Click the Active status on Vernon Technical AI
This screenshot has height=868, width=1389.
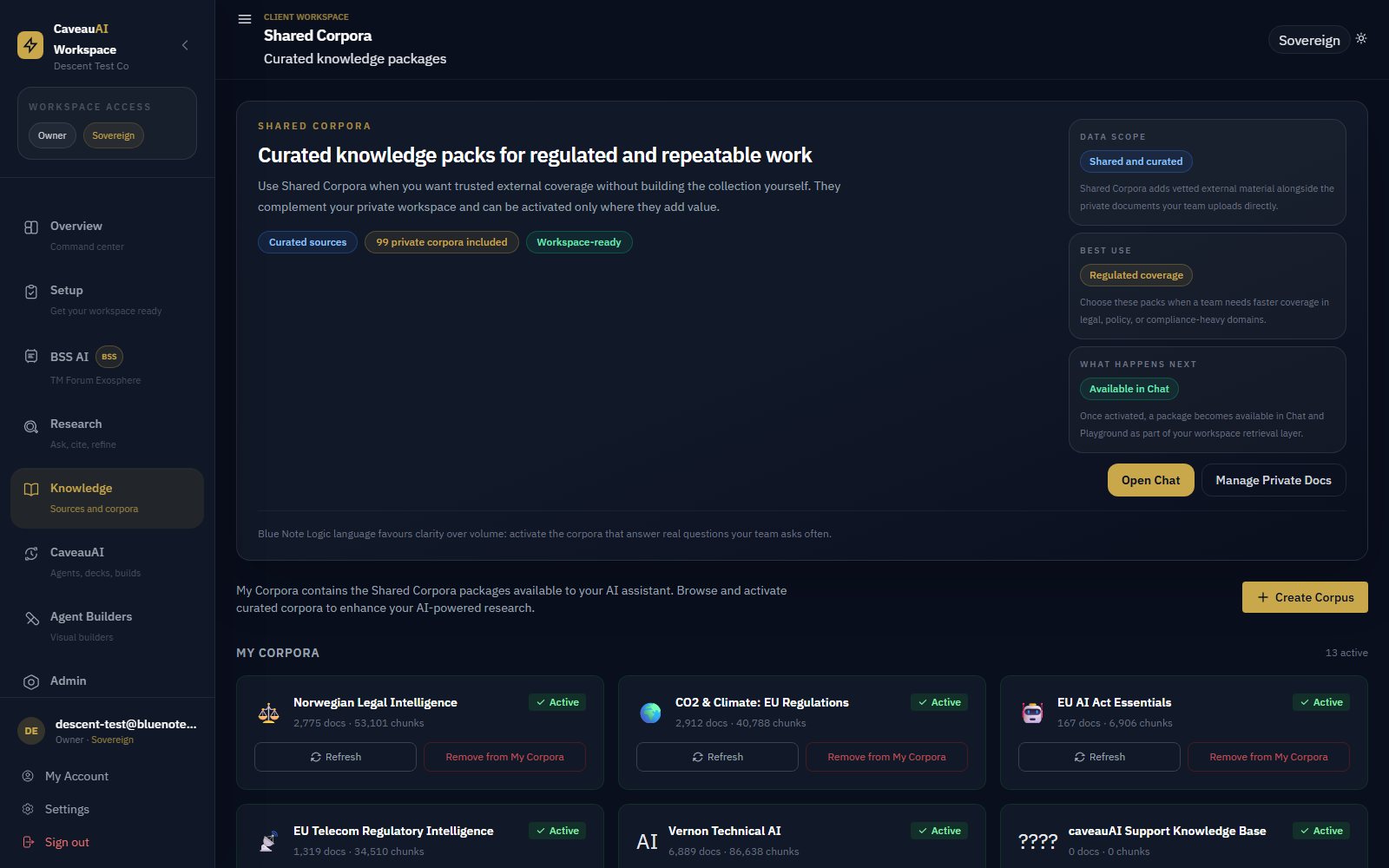[x=939, y=831]
